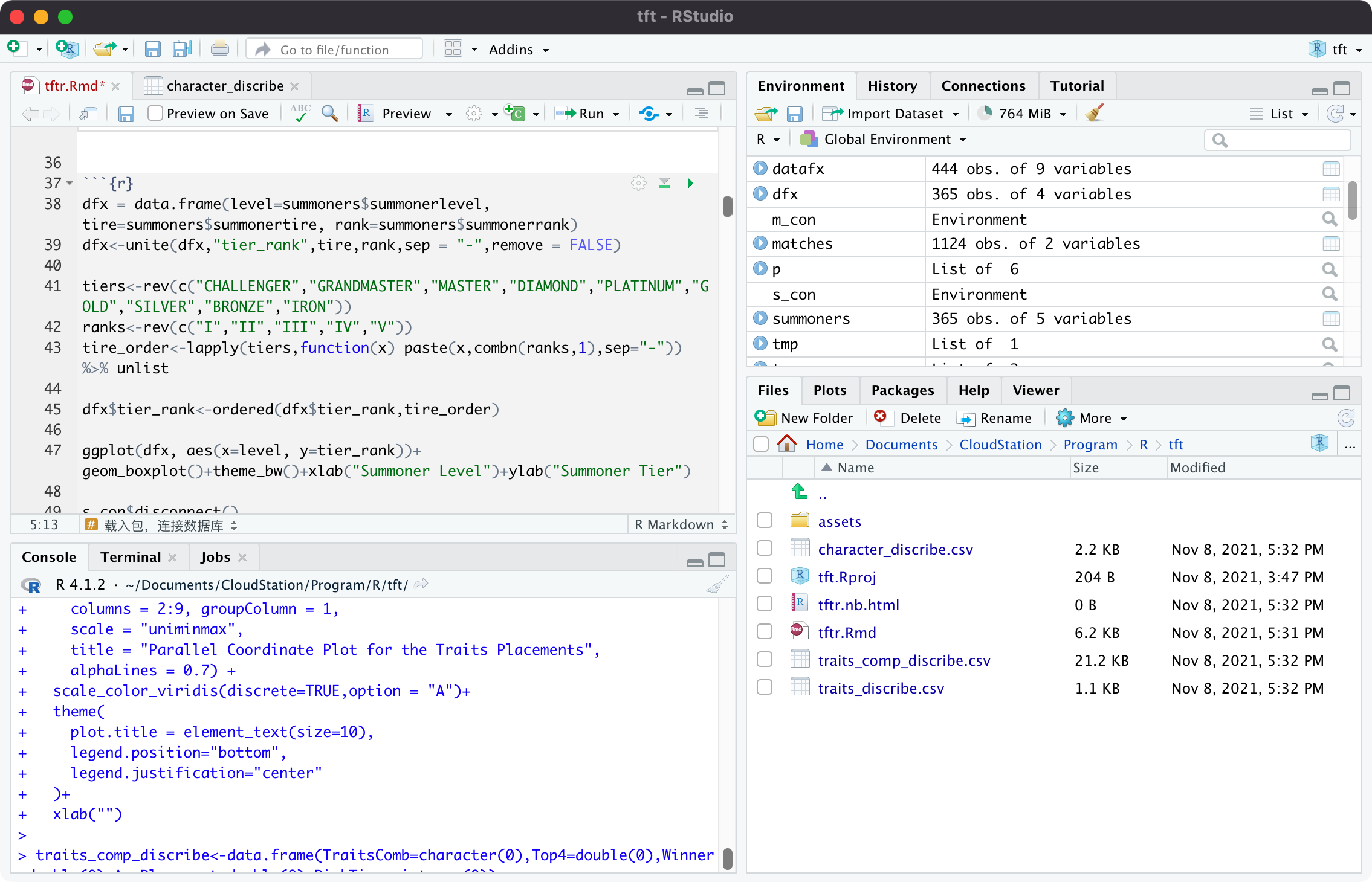
Task: Load workspace in Environment pane
Action: pyautogui.click(x=766, y=113)
